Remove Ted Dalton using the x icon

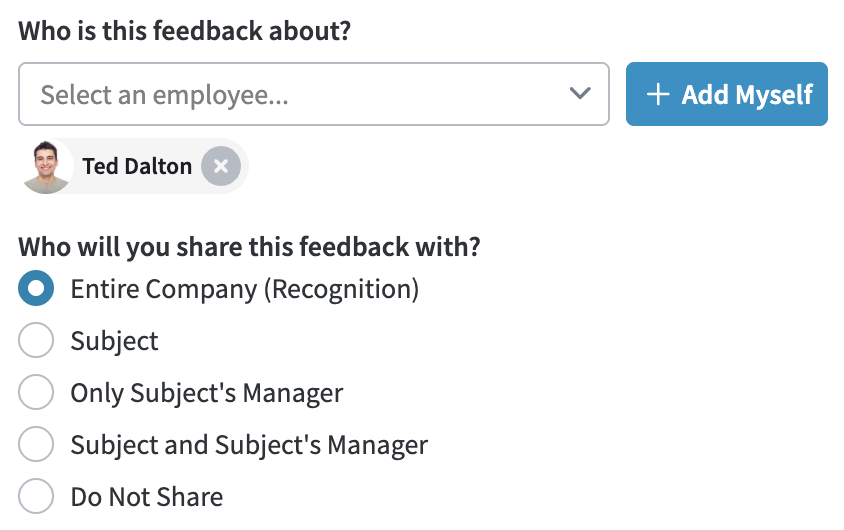(221, 166)
